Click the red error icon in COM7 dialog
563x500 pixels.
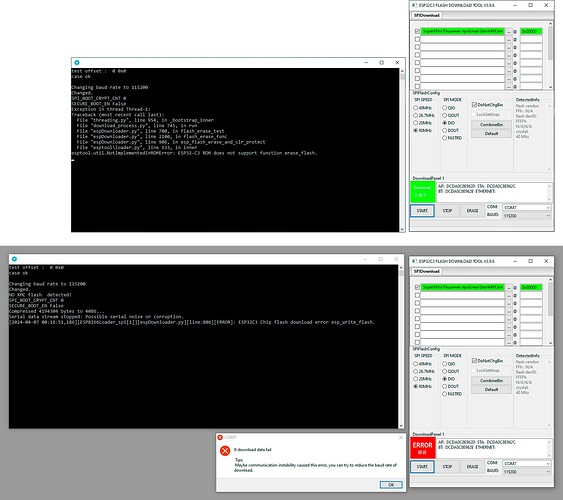click(x=225, y=450)
